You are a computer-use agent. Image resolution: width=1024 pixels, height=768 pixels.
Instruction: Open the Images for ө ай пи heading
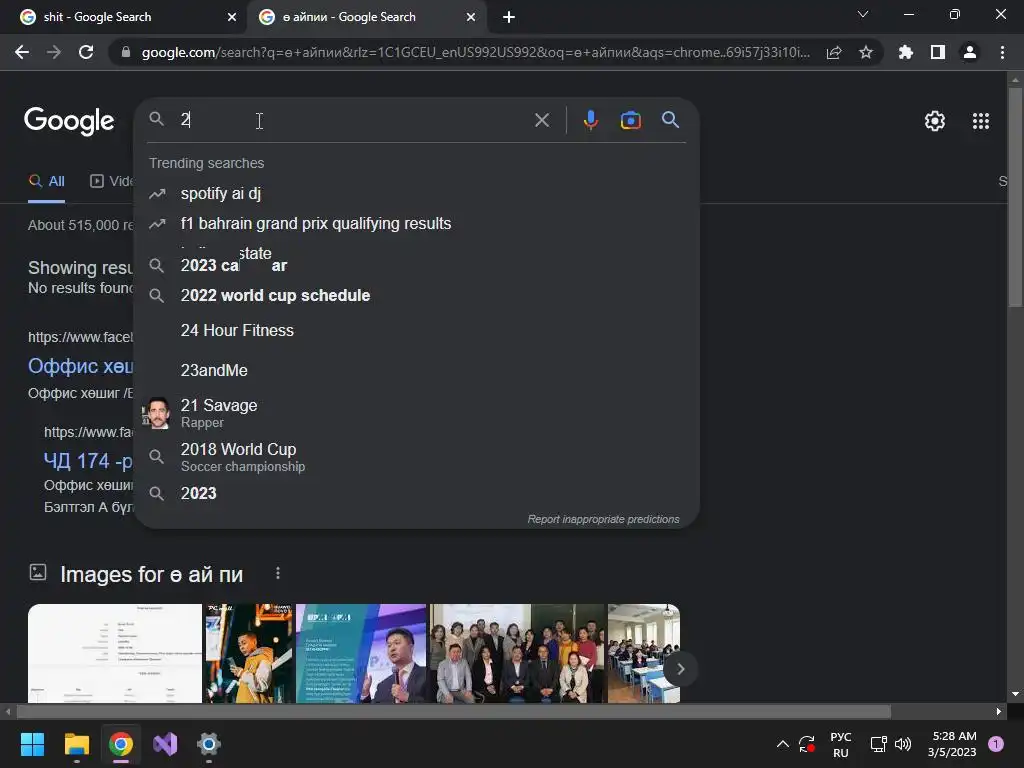coord(152,574)
